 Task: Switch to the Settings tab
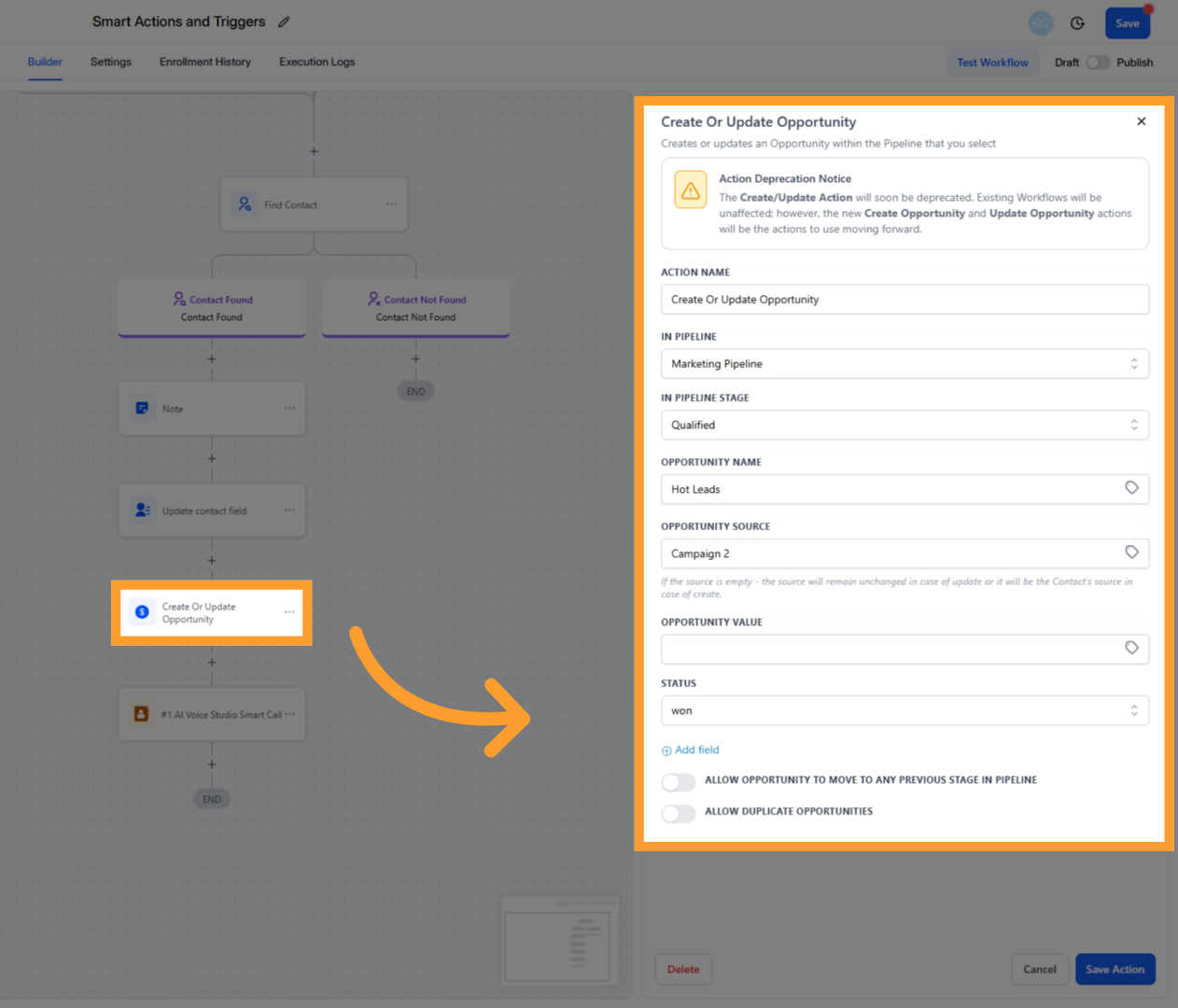point(111,62)
